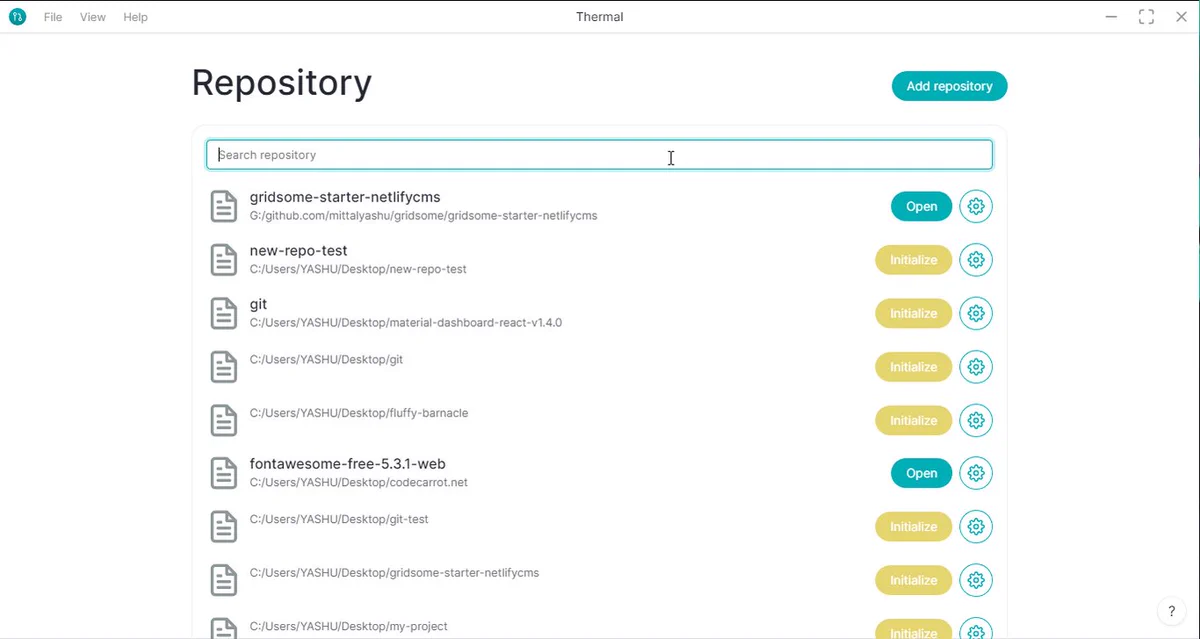Image resolution: width=1200 pixels, height=639 pixels.
Task: Open settings gear for Desktop/git row
Action: point(976,367)
